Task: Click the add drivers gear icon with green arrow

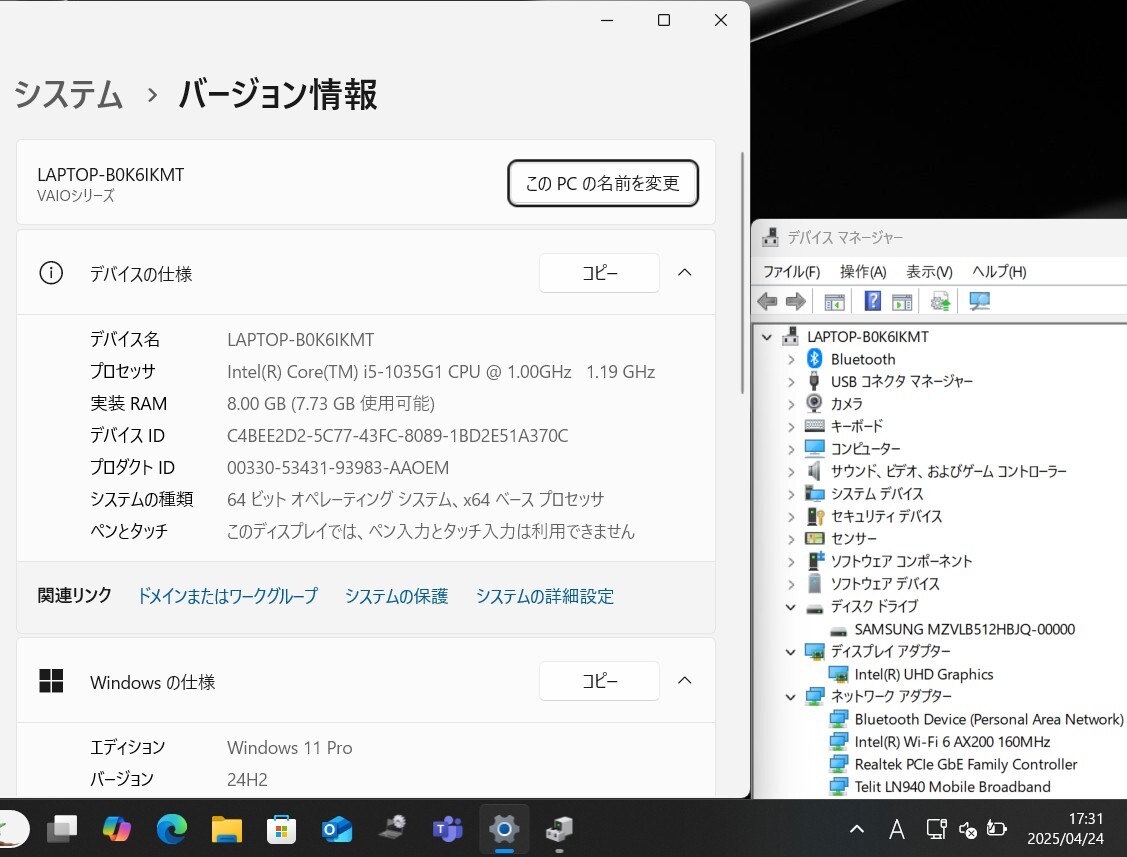Action: coord(940,301)
